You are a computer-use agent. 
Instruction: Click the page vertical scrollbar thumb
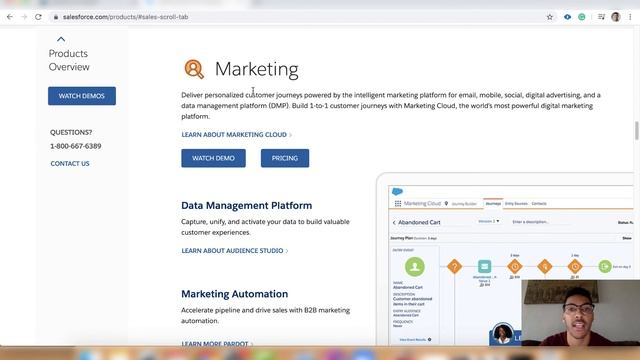pyautogui.click(x=636, y=131)
